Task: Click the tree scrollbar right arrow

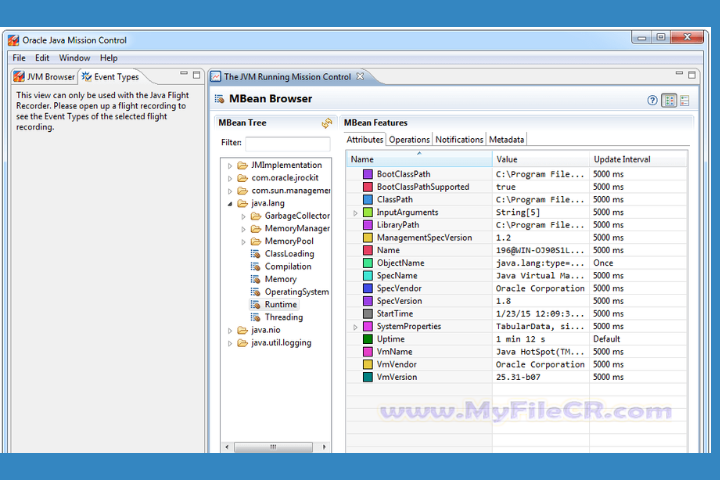Action: click(324, 446)
